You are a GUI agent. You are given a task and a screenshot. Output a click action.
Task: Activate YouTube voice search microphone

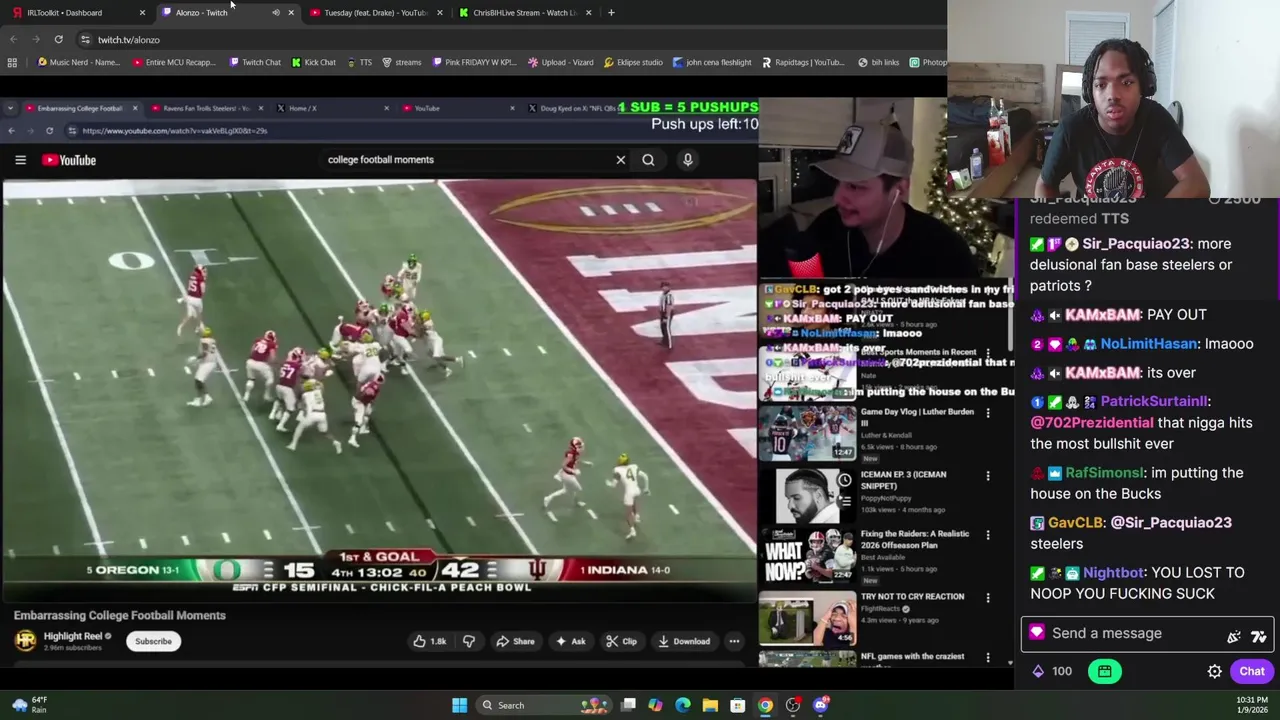[x=688, y=160]
